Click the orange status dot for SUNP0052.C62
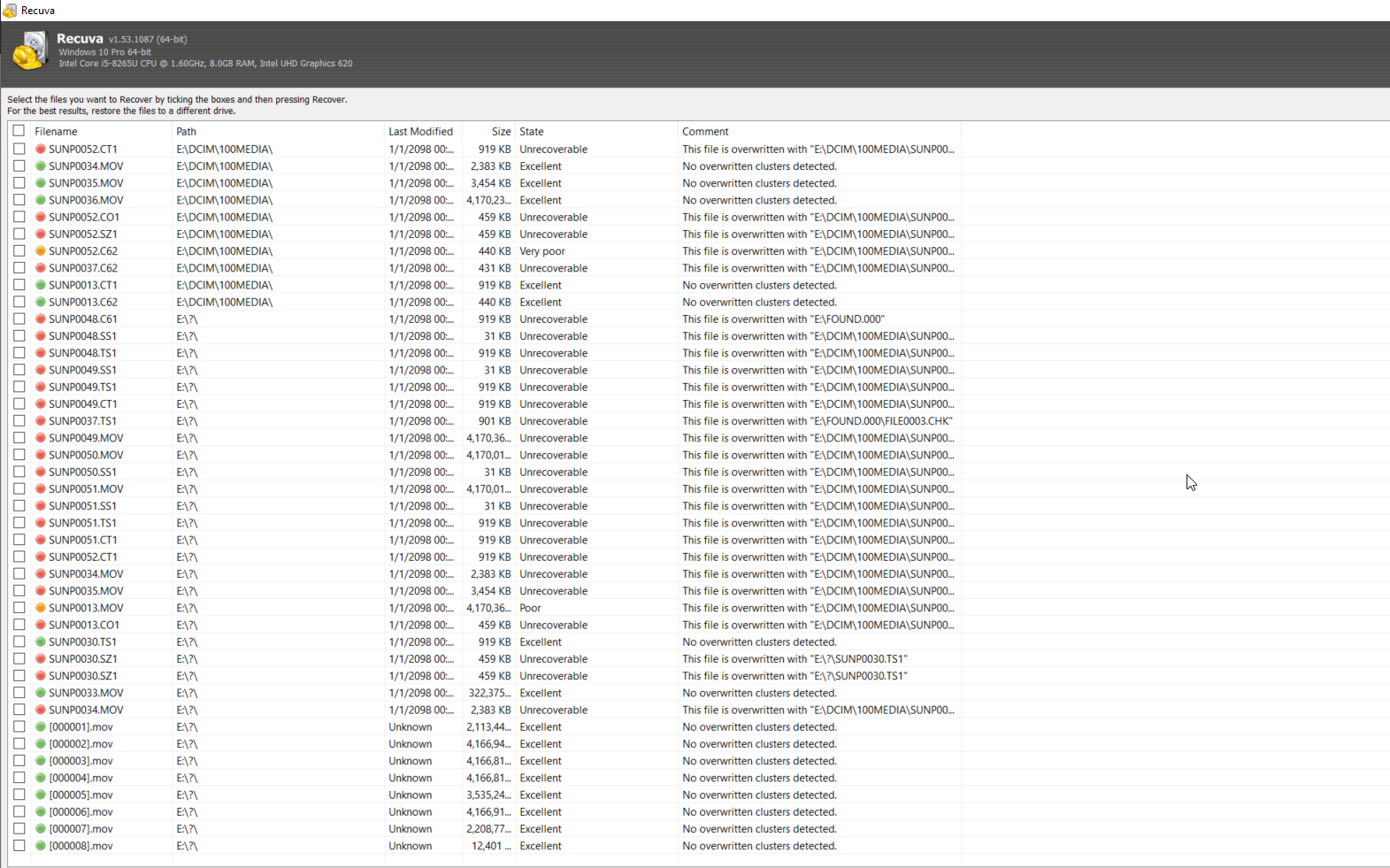 point(41,251)
